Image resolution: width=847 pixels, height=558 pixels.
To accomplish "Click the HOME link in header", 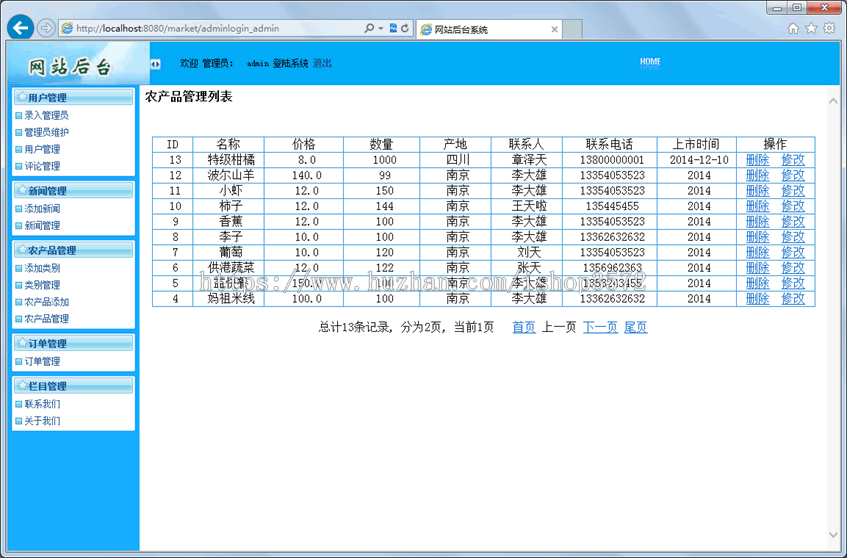I will pos(650,62).
